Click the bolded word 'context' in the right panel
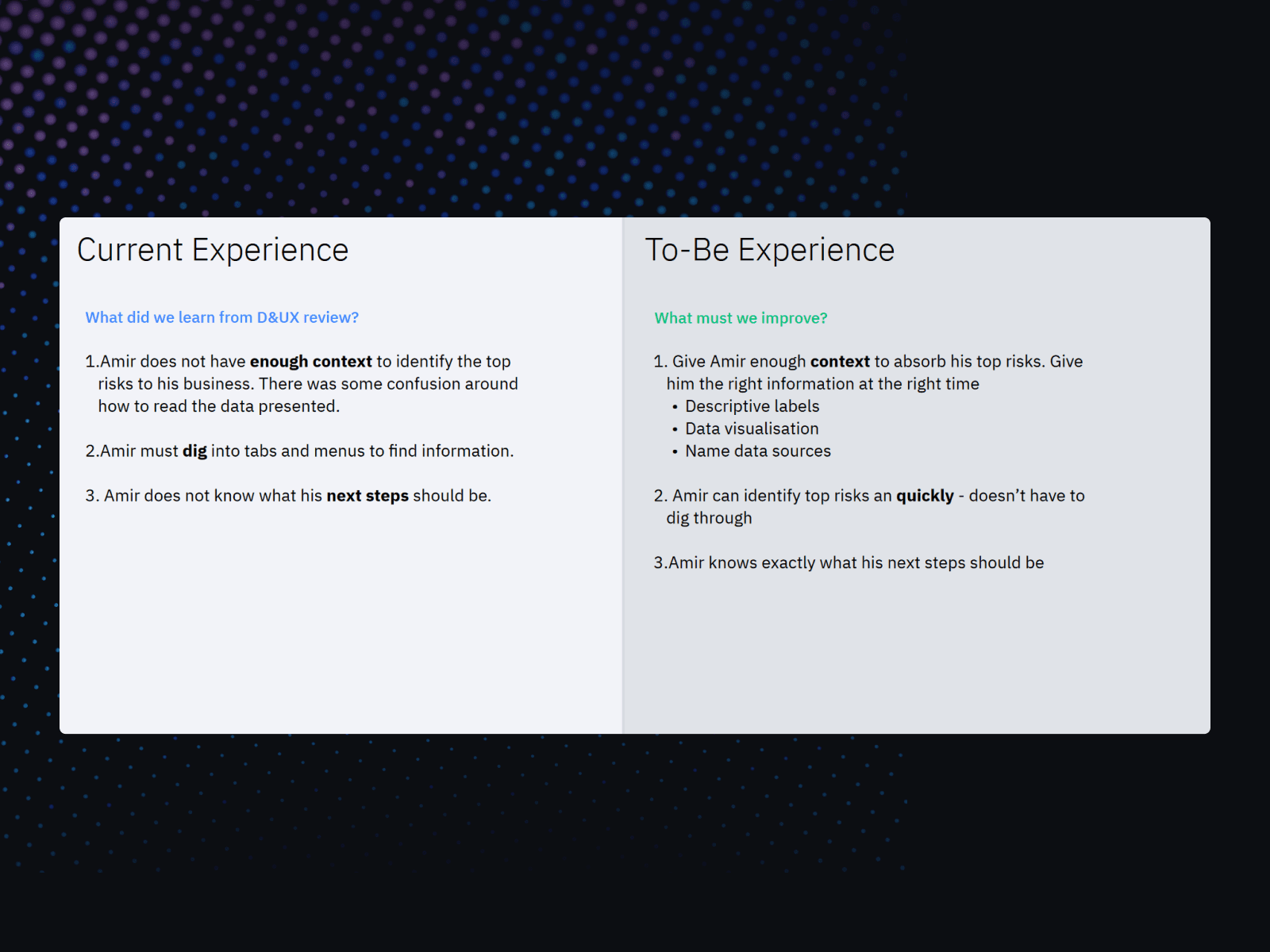 [839, 361]
